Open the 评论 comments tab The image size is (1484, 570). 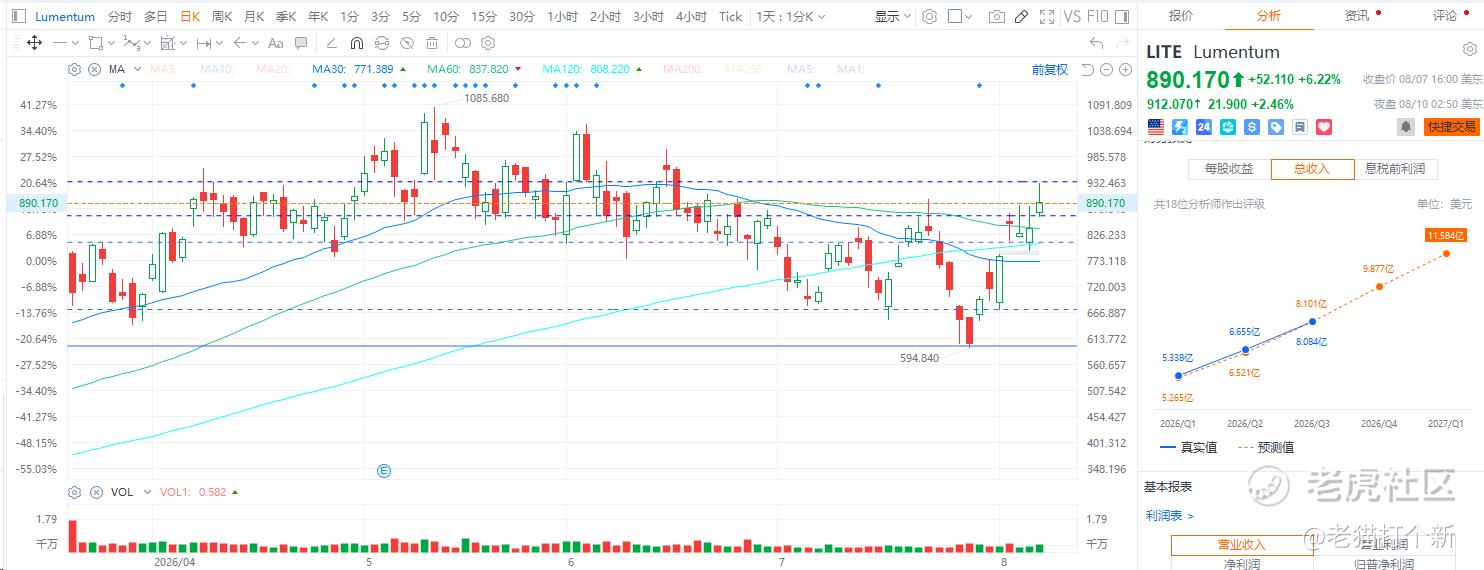[x=1445, y=16]
